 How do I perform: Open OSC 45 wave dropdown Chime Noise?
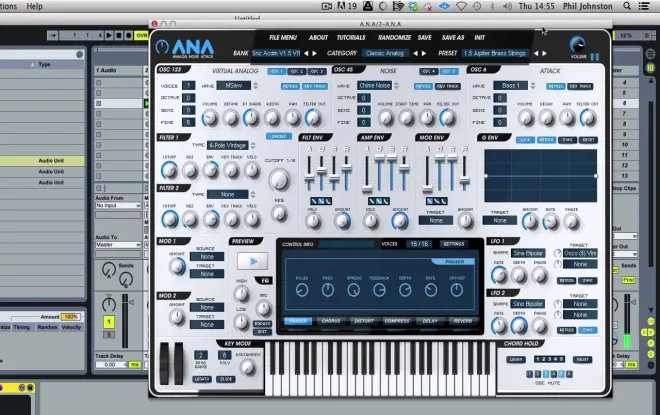point(375,85)
